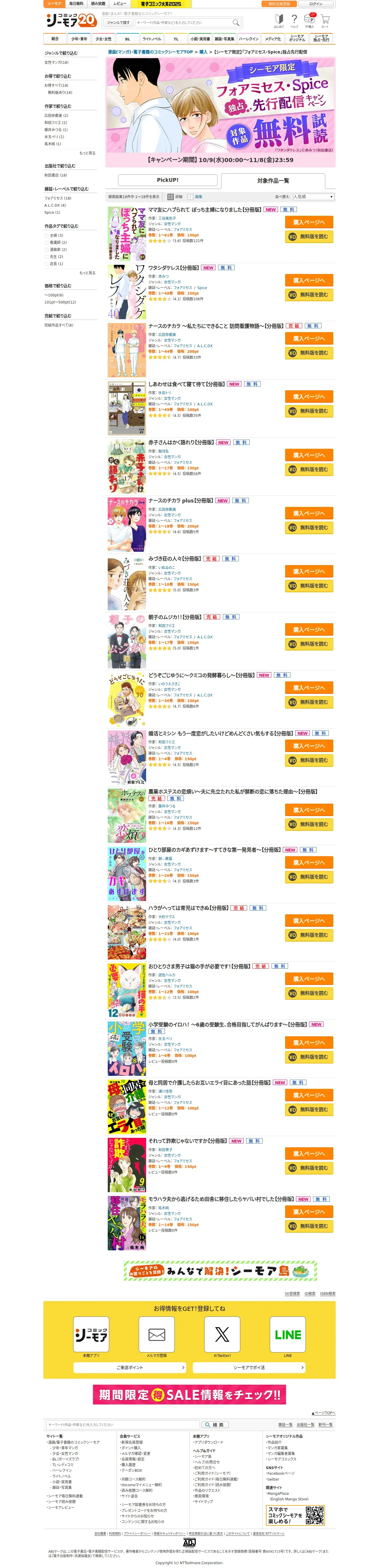Click 無料版を読む for ワタシダケレス
379x1568 pixels.
[309, 295]
